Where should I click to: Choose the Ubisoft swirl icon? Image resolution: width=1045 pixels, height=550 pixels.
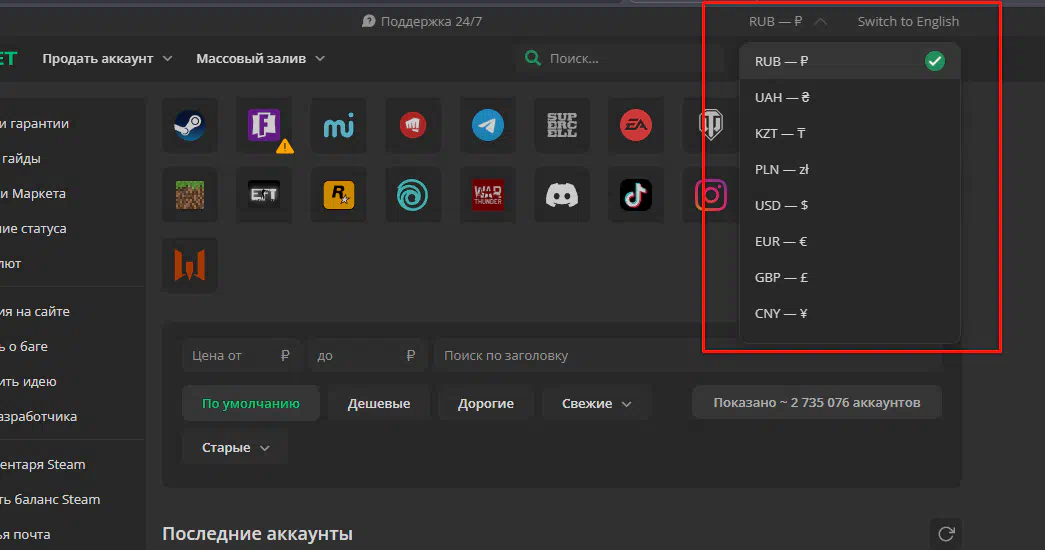click(413, 195)
